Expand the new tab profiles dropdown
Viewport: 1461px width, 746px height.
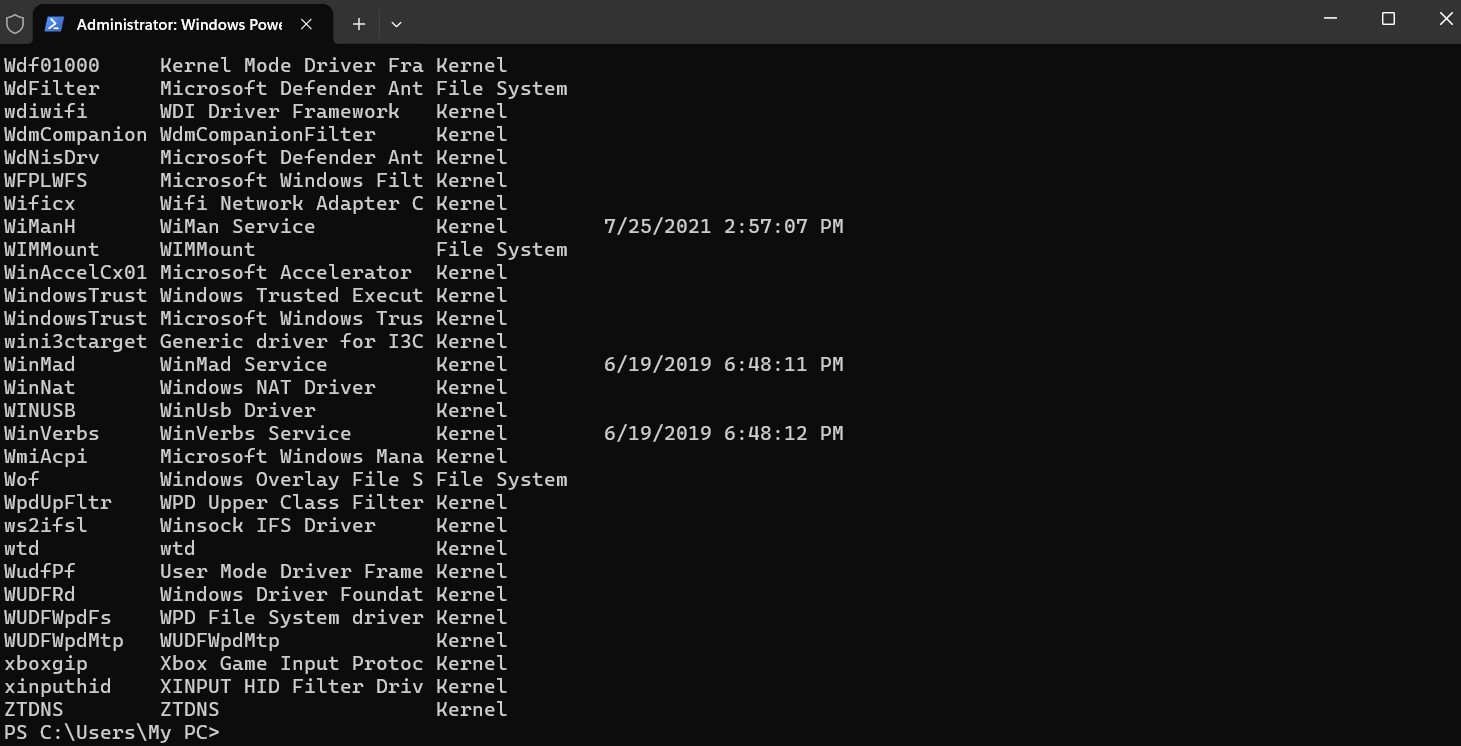click(397, 24)
